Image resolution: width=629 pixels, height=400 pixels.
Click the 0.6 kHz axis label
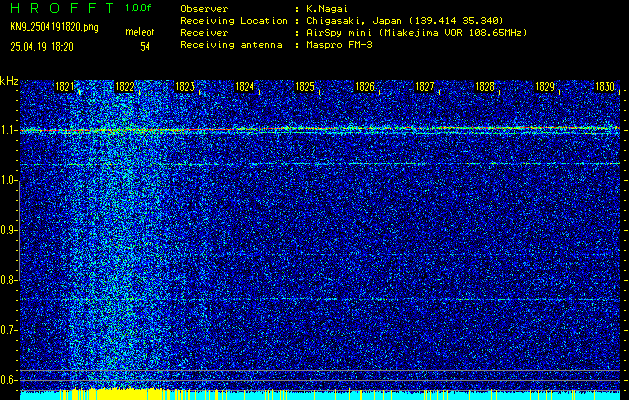coord(8,380)
